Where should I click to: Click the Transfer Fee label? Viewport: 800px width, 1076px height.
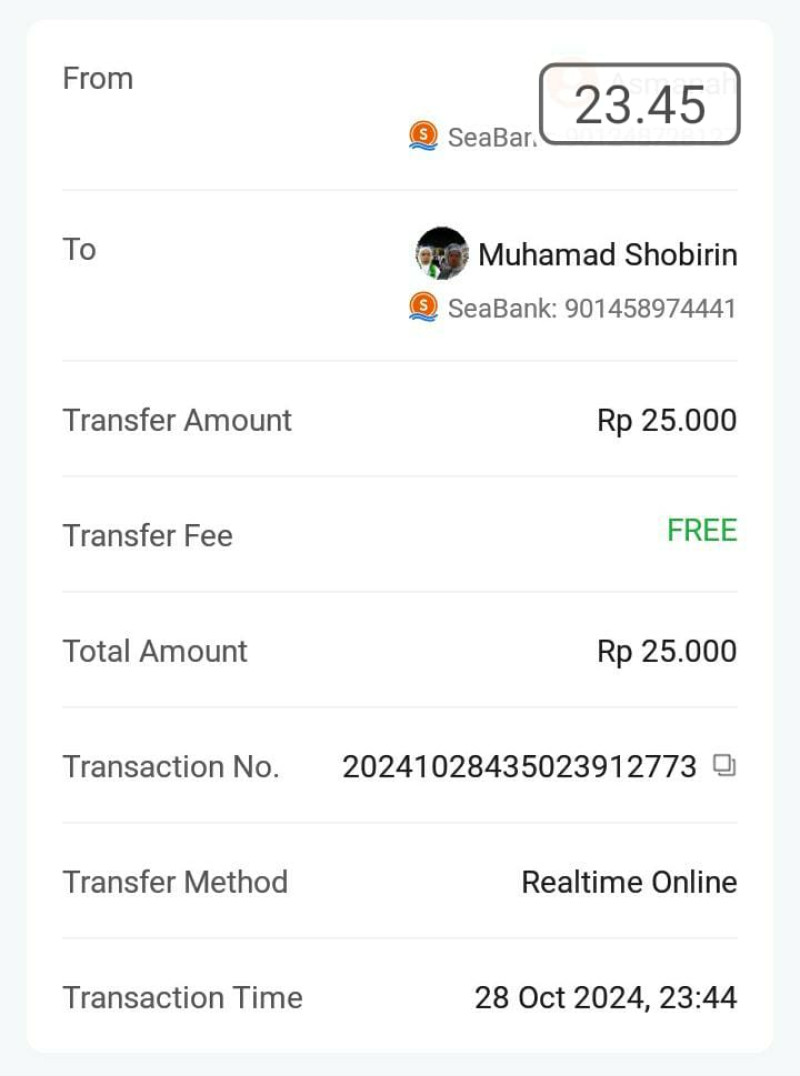[x=147, y=536]
